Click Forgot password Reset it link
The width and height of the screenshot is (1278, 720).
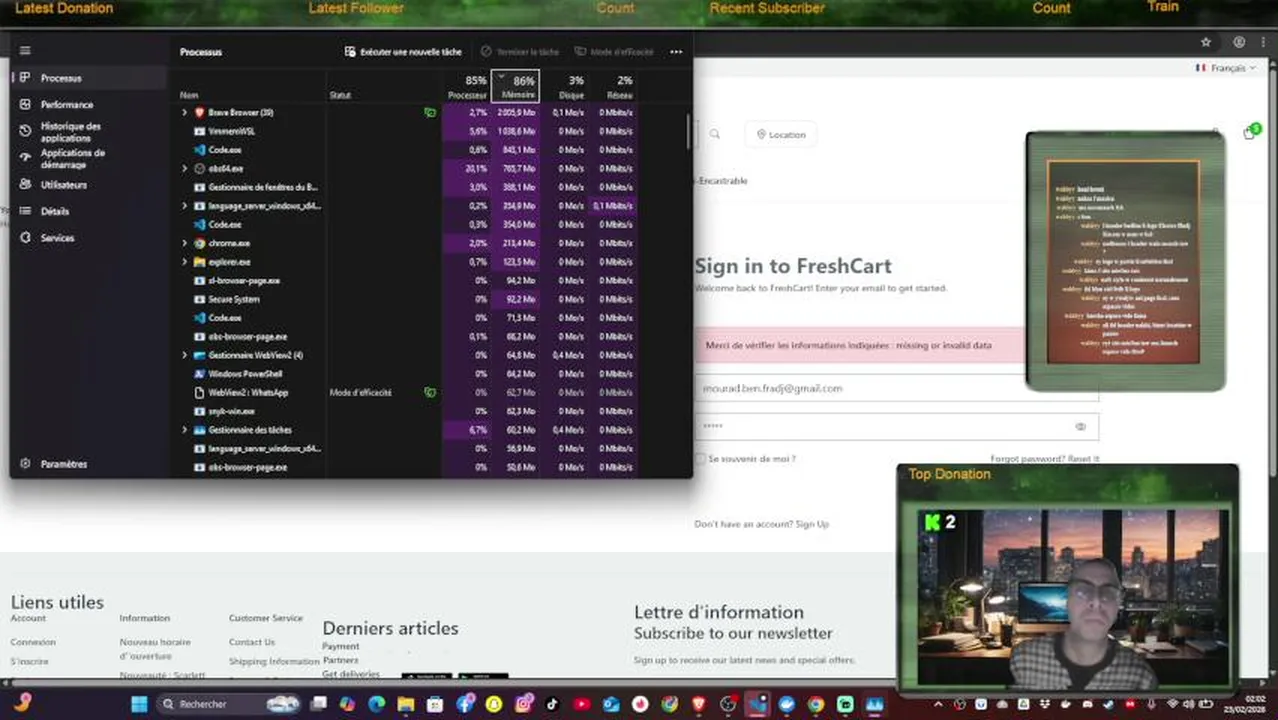point(1045,459)
